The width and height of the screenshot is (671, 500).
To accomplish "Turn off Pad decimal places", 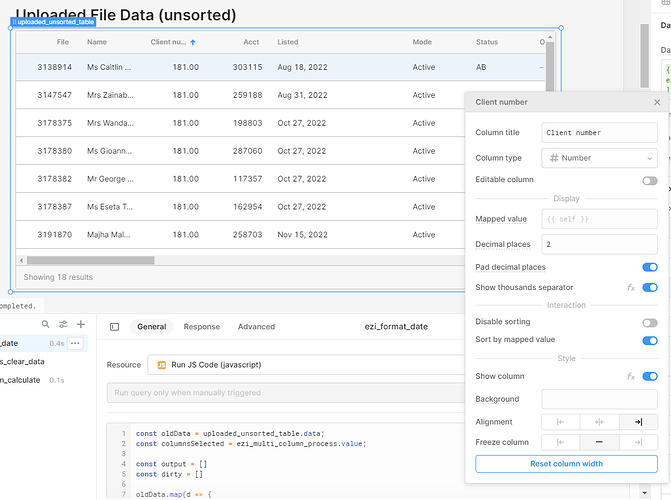I will click(x=650, y=267).
